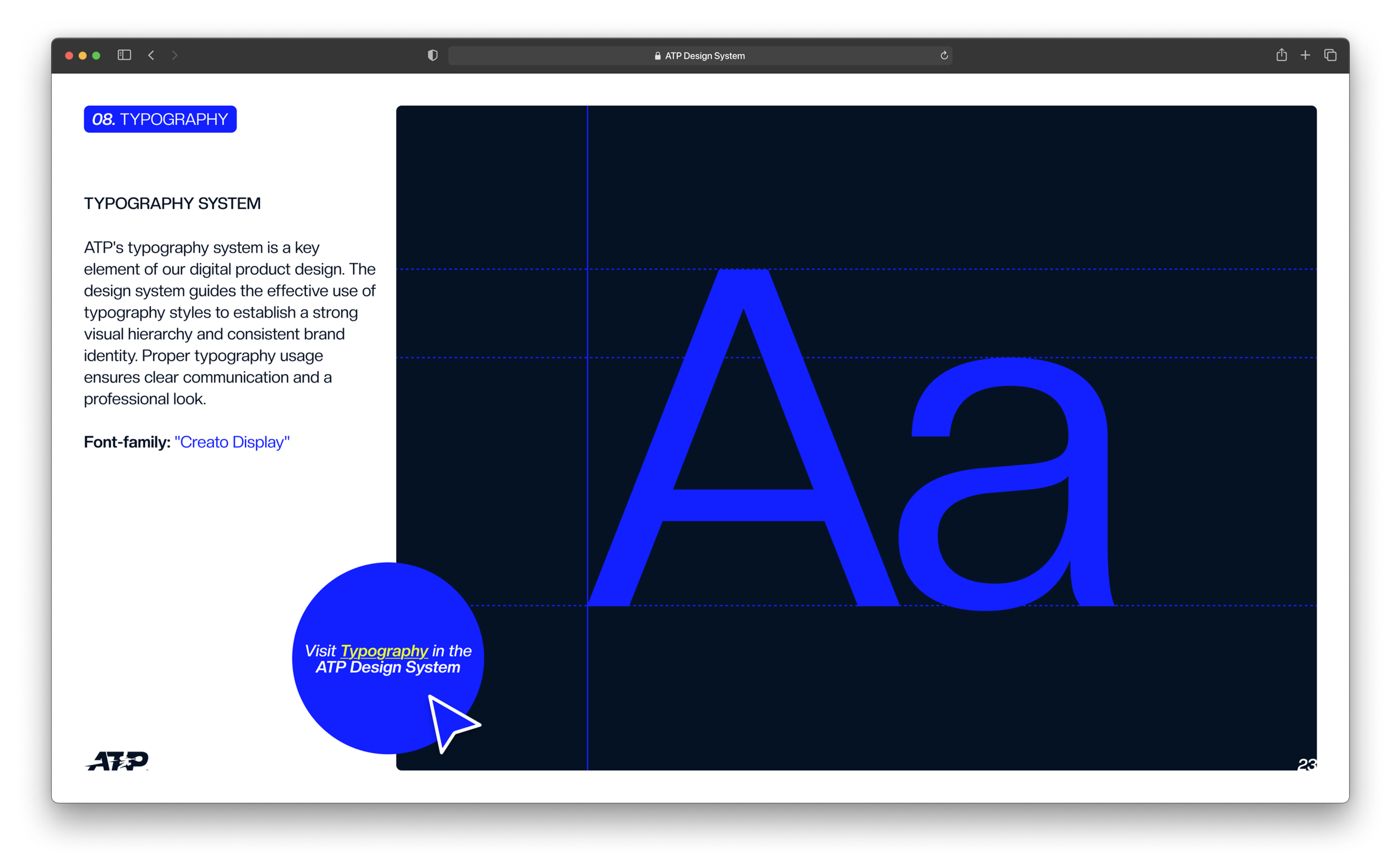
Task: Click the browser forward arrow
Action: pos(174,55)
